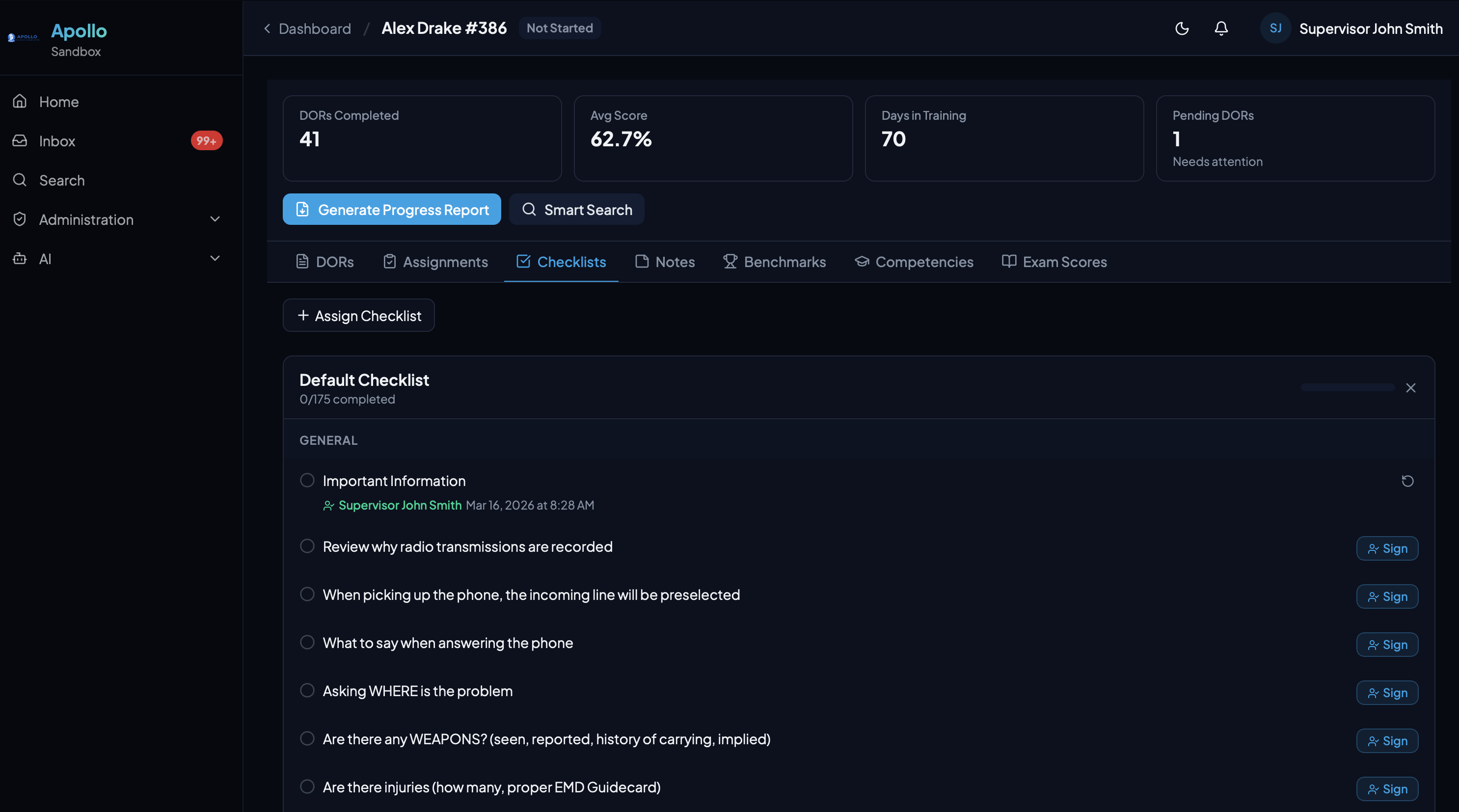
Task: Go to Search in sidebar
Action: tap(62, 180)
